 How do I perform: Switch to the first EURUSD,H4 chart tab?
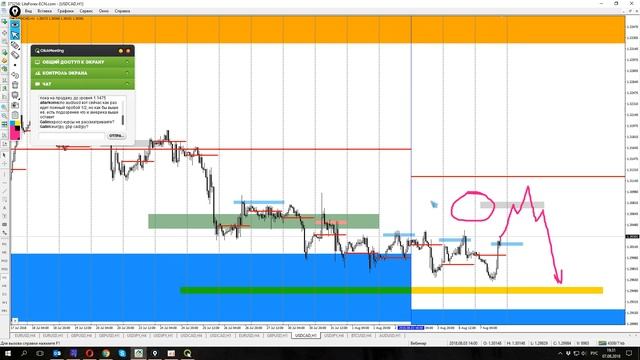click(25, 336)
